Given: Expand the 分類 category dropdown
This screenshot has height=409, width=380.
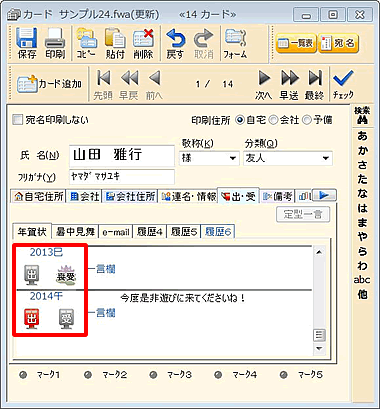Looking at the screenshot, I should 326,158.
